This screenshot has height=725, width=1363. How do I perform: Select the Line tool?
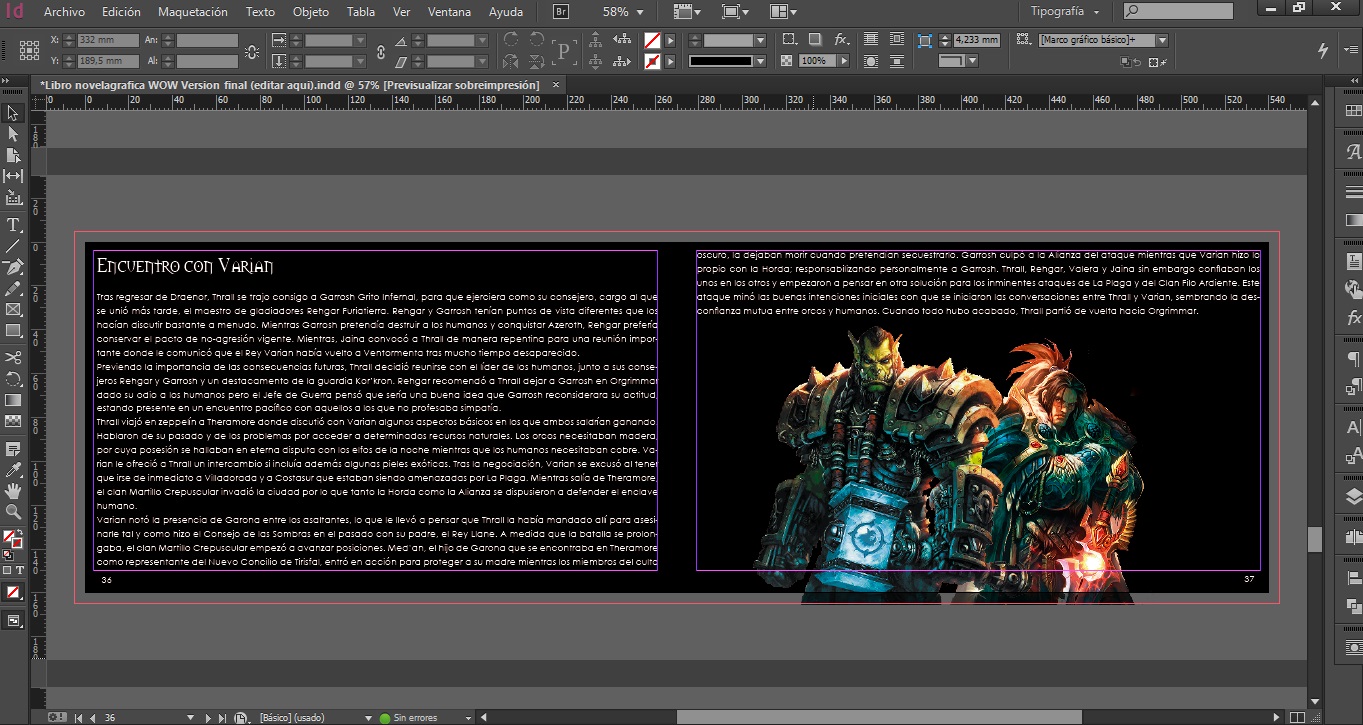tap(13, 245)
